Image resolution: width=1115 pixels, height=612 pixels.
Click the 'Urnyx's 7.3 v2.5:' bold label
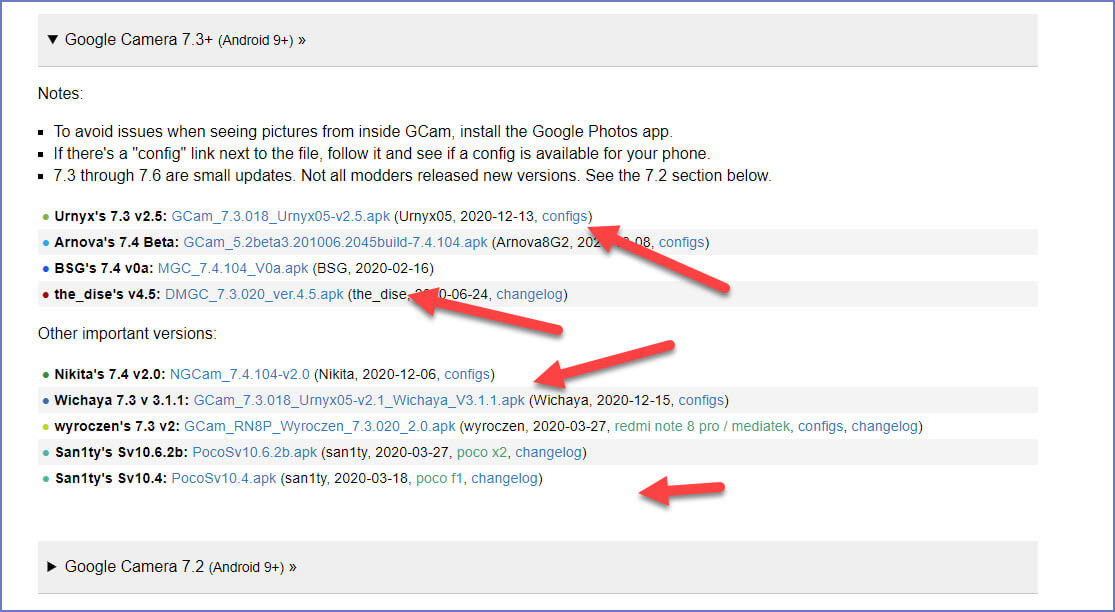pos(111,216)
